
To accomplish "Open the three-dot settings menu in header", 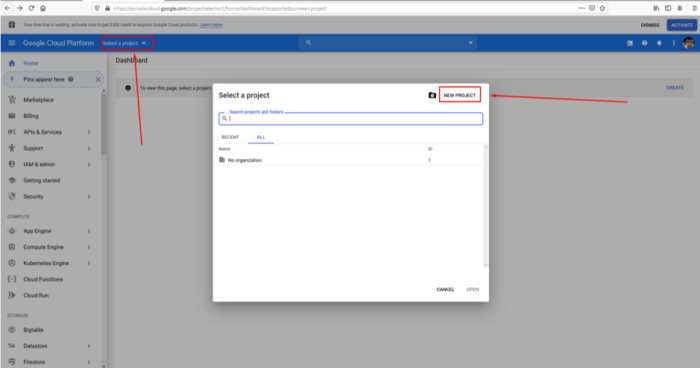I will pos(674,43).
